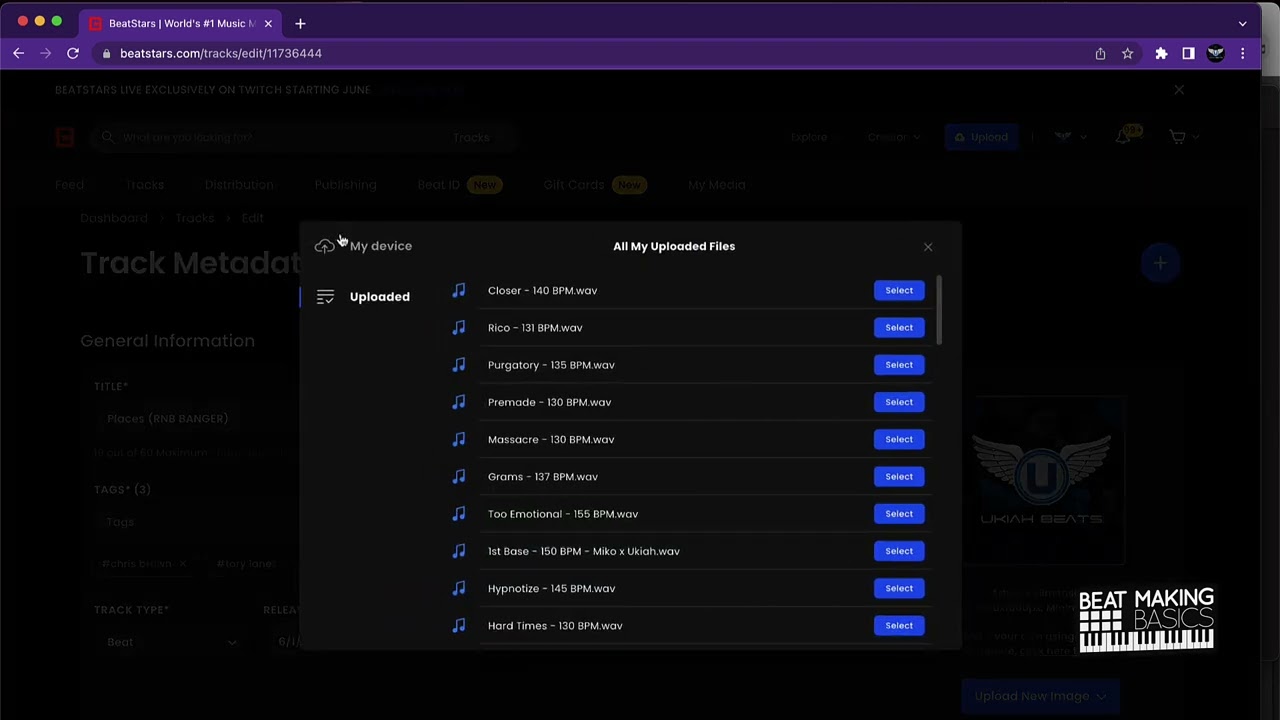1280x720 pixels.
Task: Click Too Emotional - 155 BPM.wav filename
Action: [x=563, y=514]
